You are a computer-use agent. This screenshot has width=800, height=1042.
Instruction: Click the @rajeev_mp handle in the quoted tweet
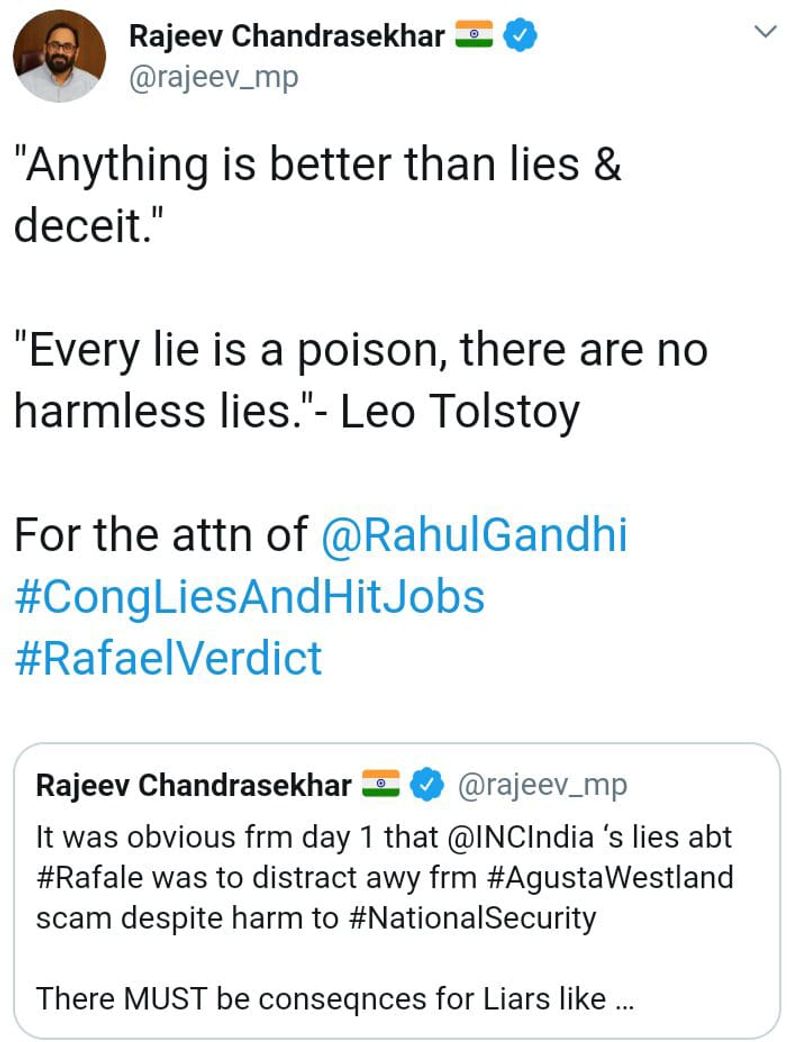tap(542, 786)
